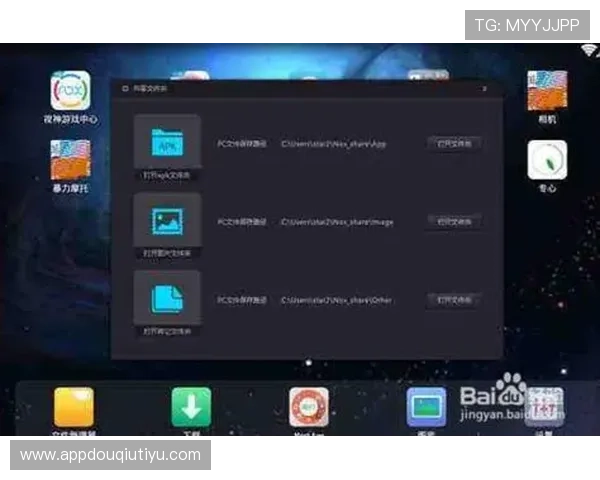Close the shared folder dialog
Image resolution: width=600 pixels, height=480 pixels.
484,89
